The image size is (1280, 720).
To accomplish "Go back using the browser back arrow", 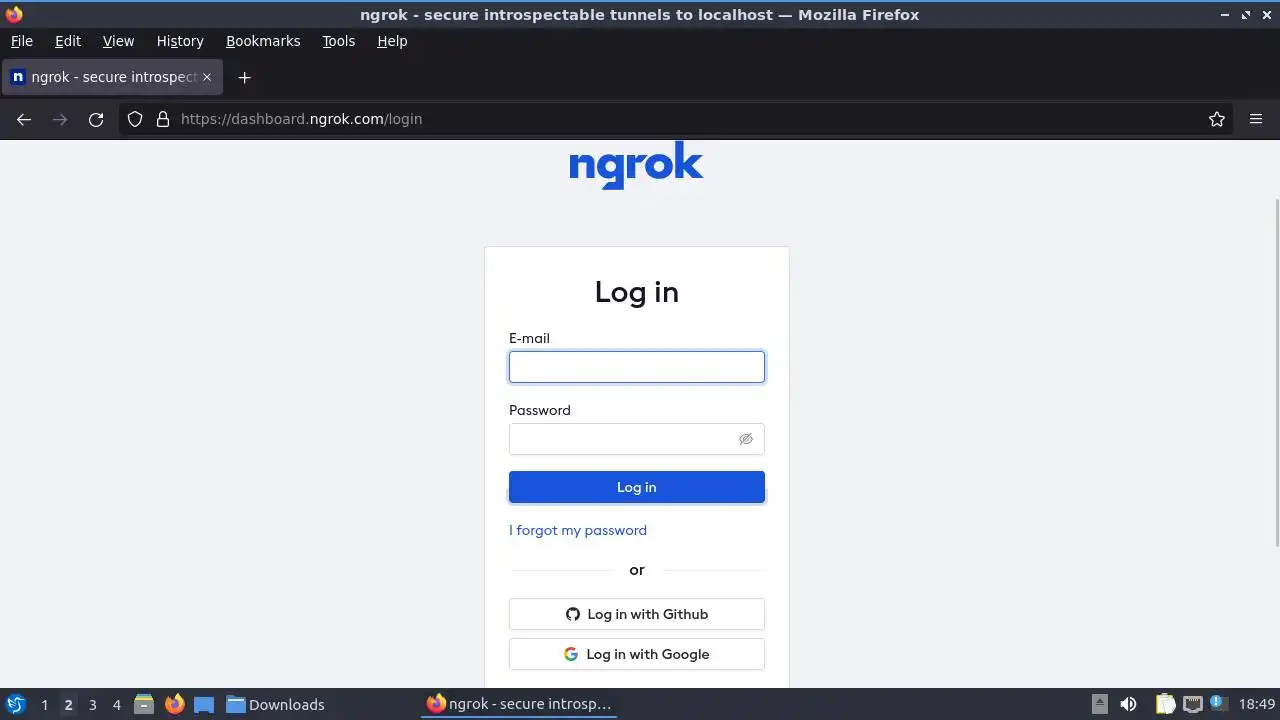I will pos(24,119).
